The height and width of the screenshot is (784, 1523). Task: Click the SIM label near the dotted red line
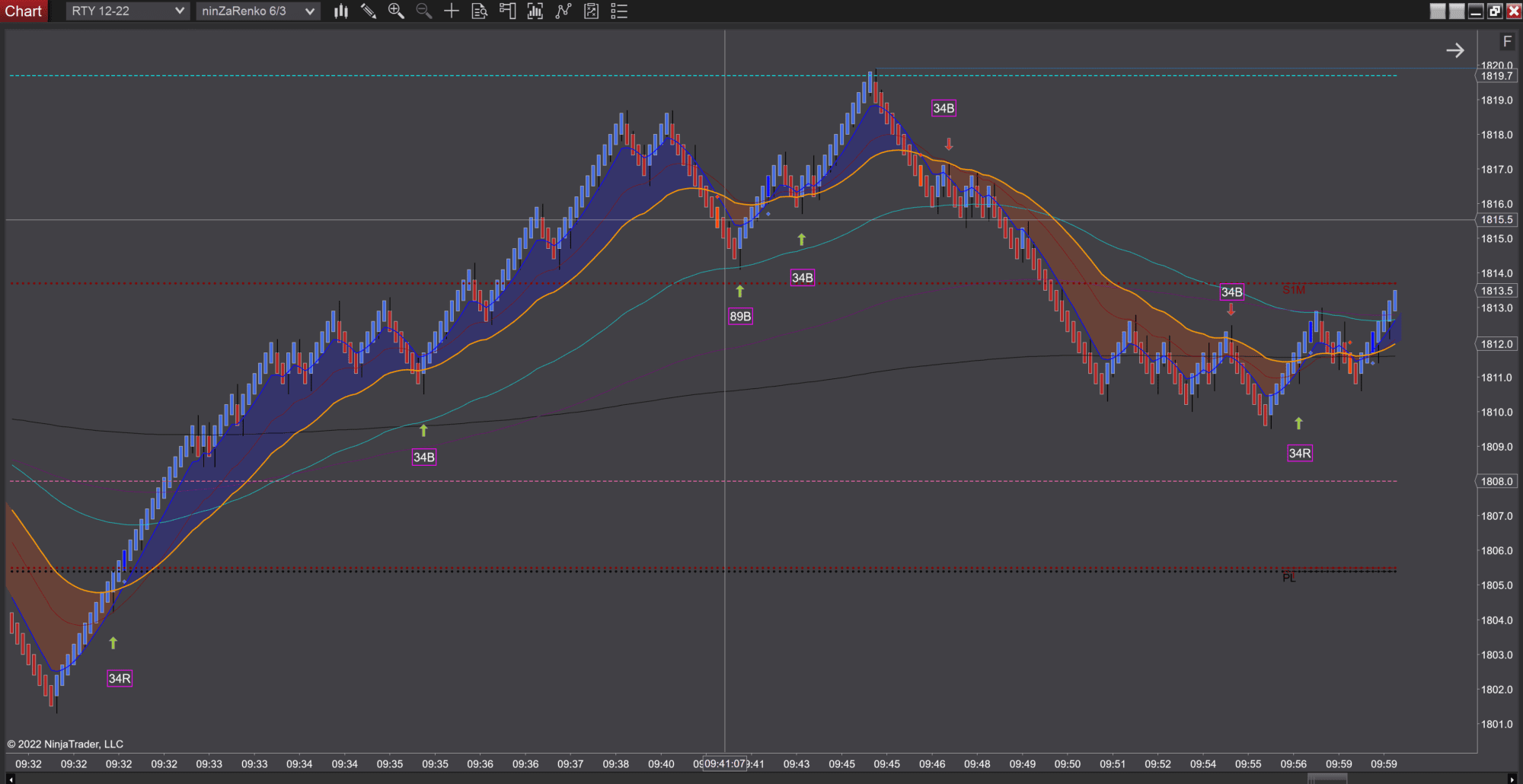1293,289
